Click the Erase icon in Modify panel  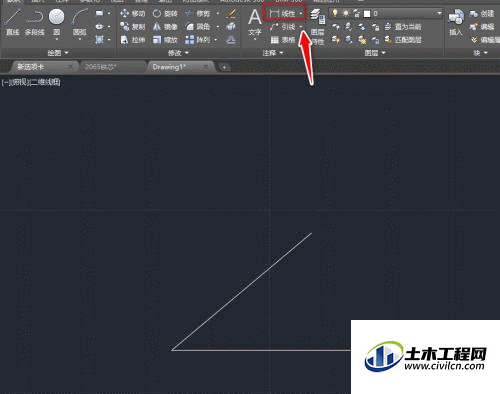(x=231, y=13)
